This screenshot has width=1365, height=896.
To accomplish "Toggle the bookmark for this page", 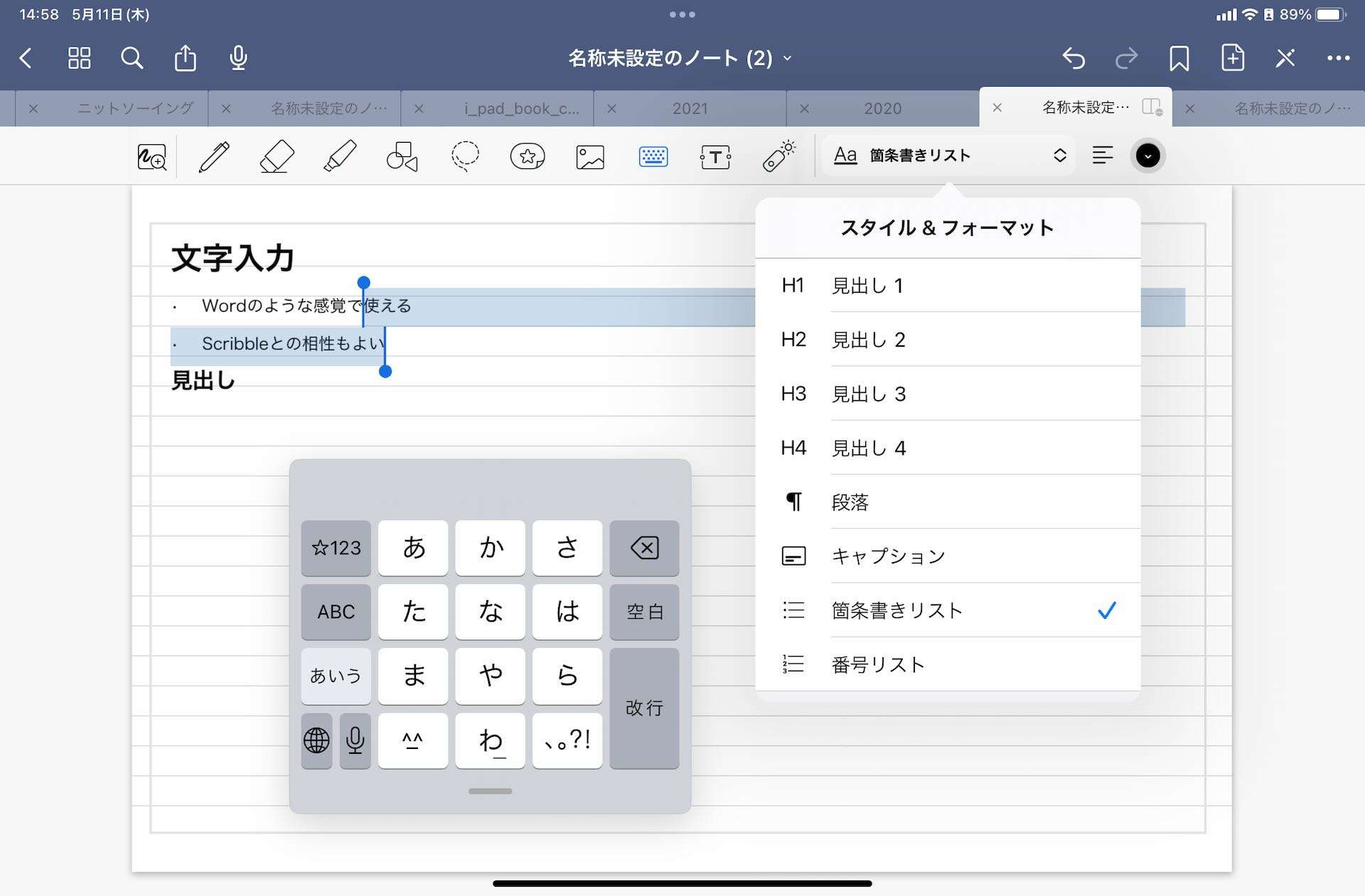I will [1179, 58].
